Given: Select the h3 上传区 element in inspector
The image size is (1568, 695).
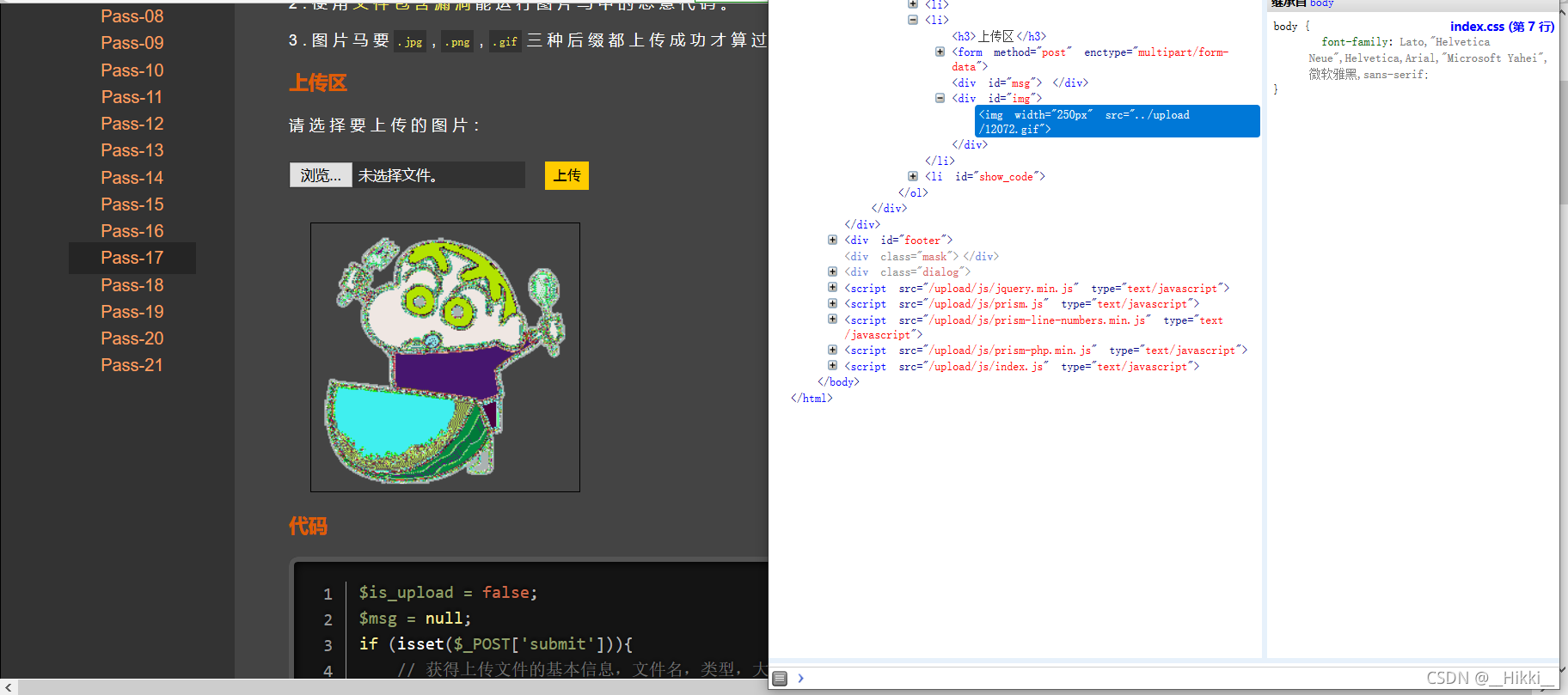Looking at the screenshot, I should click(x=999, y=36).
